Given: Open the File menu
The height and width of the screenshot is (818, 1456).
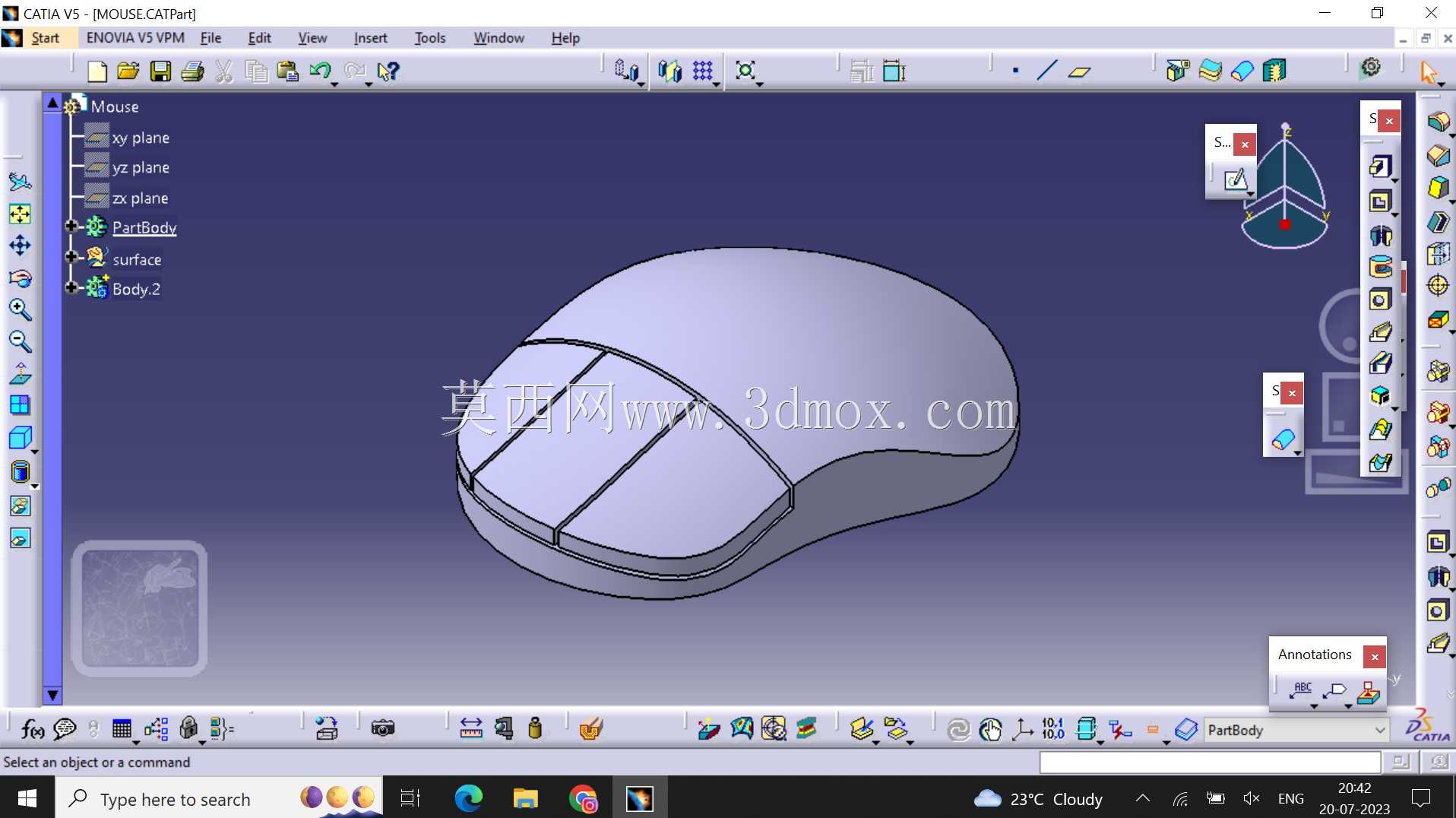Looking at the screenshot, I should (x=210, y=38).
